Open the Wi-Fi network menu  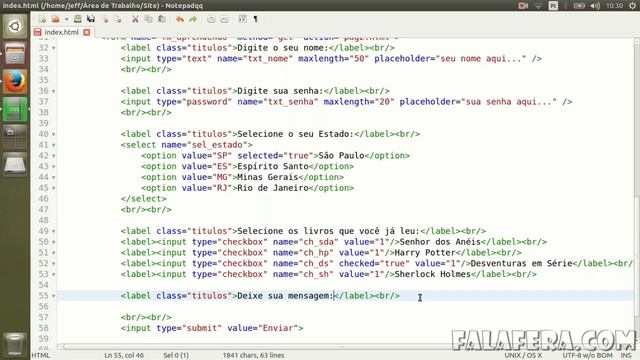(538, 6)
